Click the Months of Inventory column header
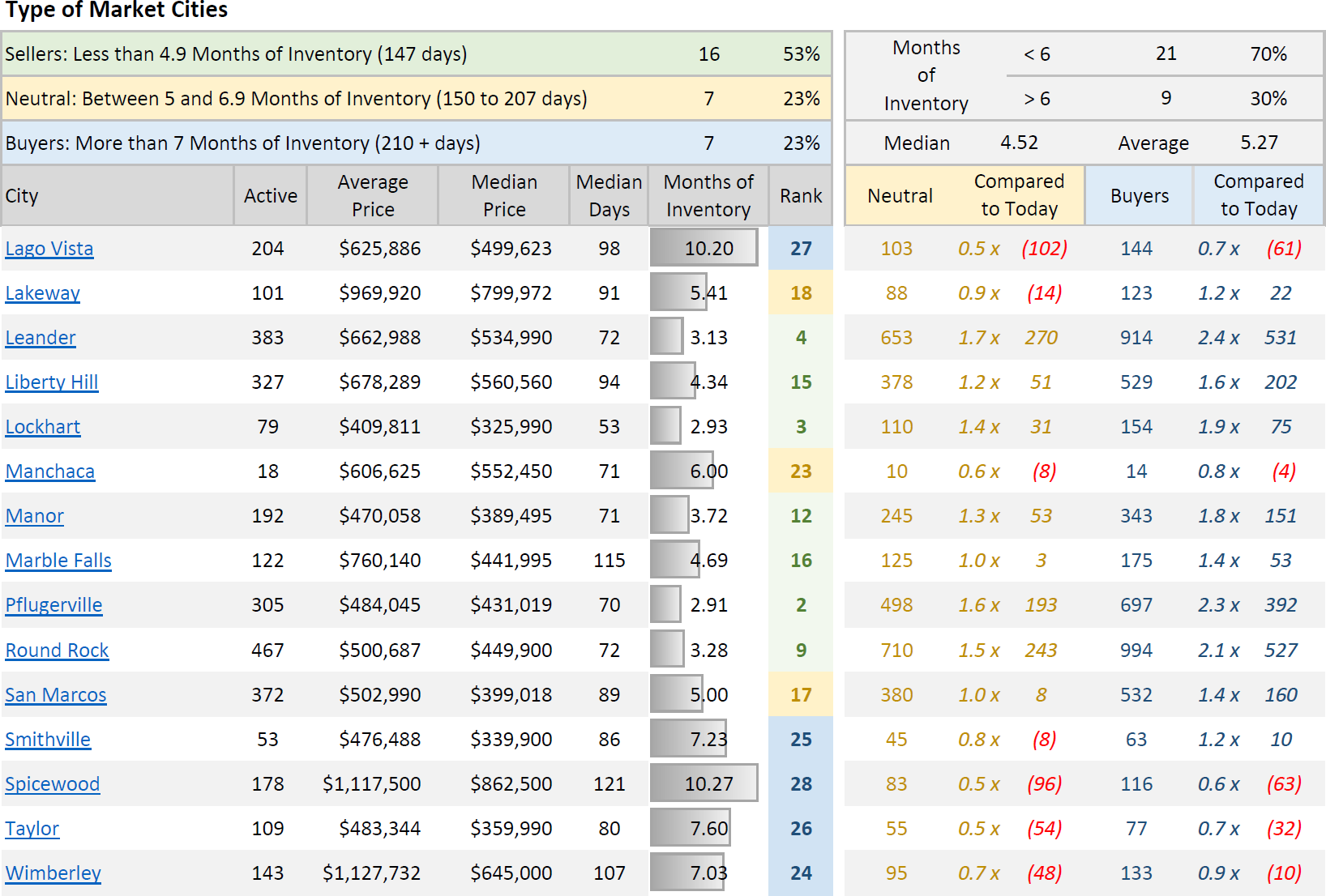The width and height of the screenshot is (1326, 896). point(708,196)
